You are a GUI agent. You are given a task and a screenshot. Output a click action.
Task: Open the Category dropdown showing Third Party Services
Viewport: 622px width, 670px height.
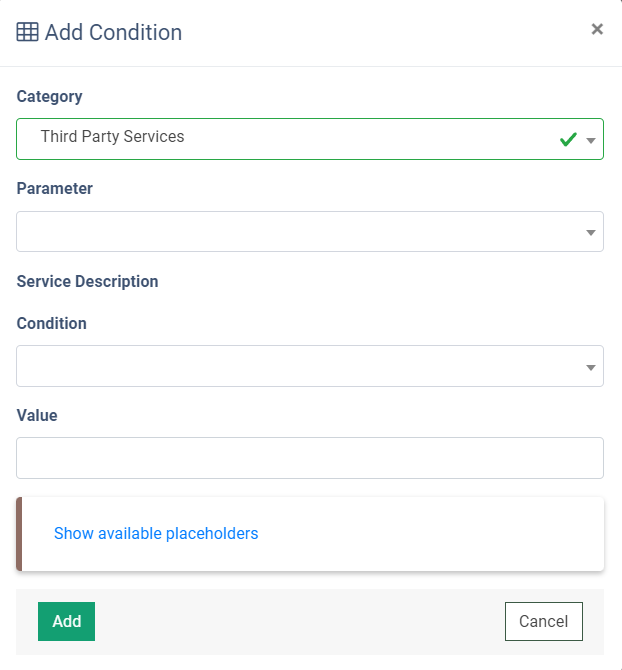[x=310, y=139]
